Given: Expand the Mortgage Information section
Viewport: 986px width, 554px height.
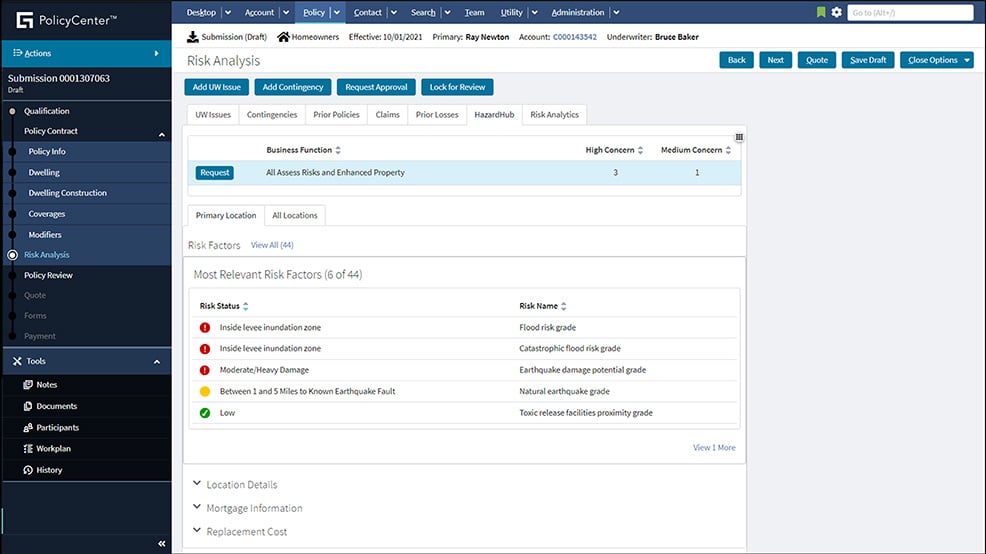Looking at the screenshot, I should 253,508.
